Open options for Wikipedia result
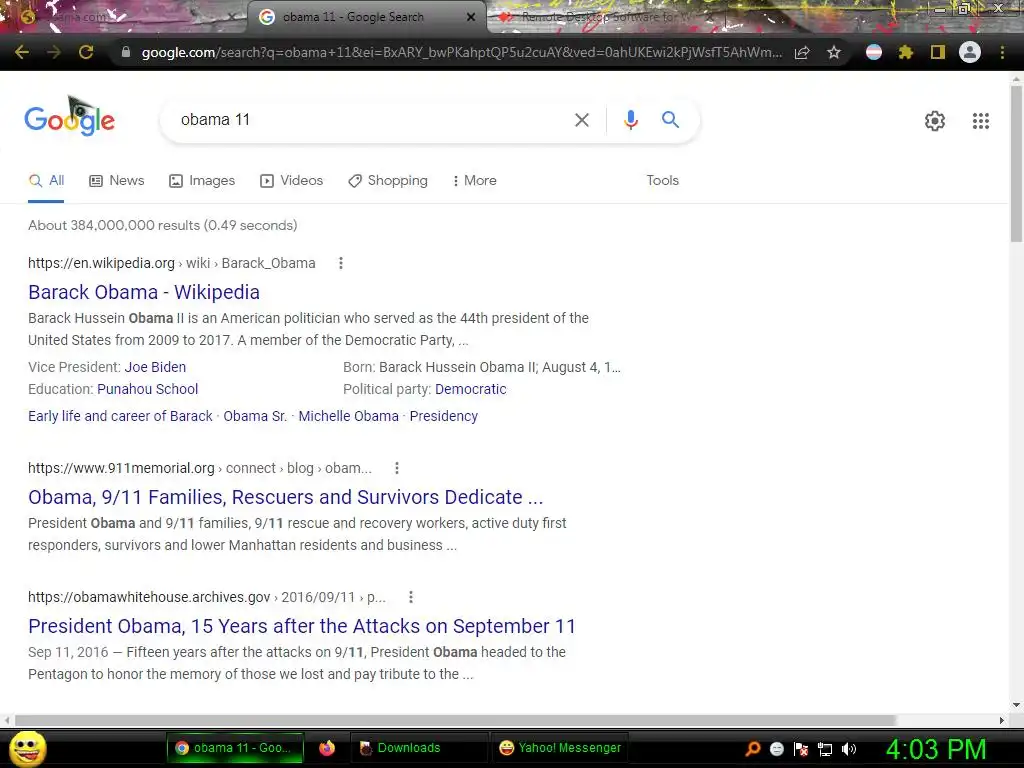Image resolution: width=1024 pixels, height=768 pixels. coord(340,263)
